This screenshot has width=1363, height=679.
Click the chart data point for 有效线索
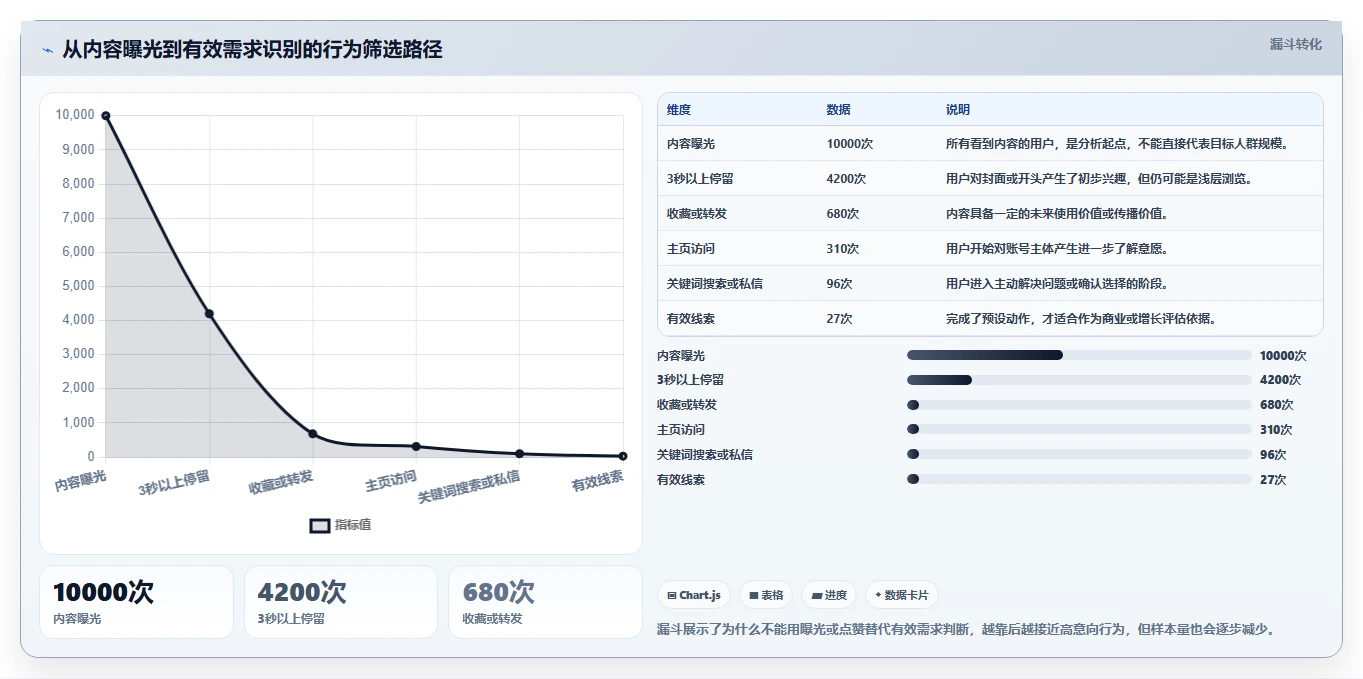(623, 456)
